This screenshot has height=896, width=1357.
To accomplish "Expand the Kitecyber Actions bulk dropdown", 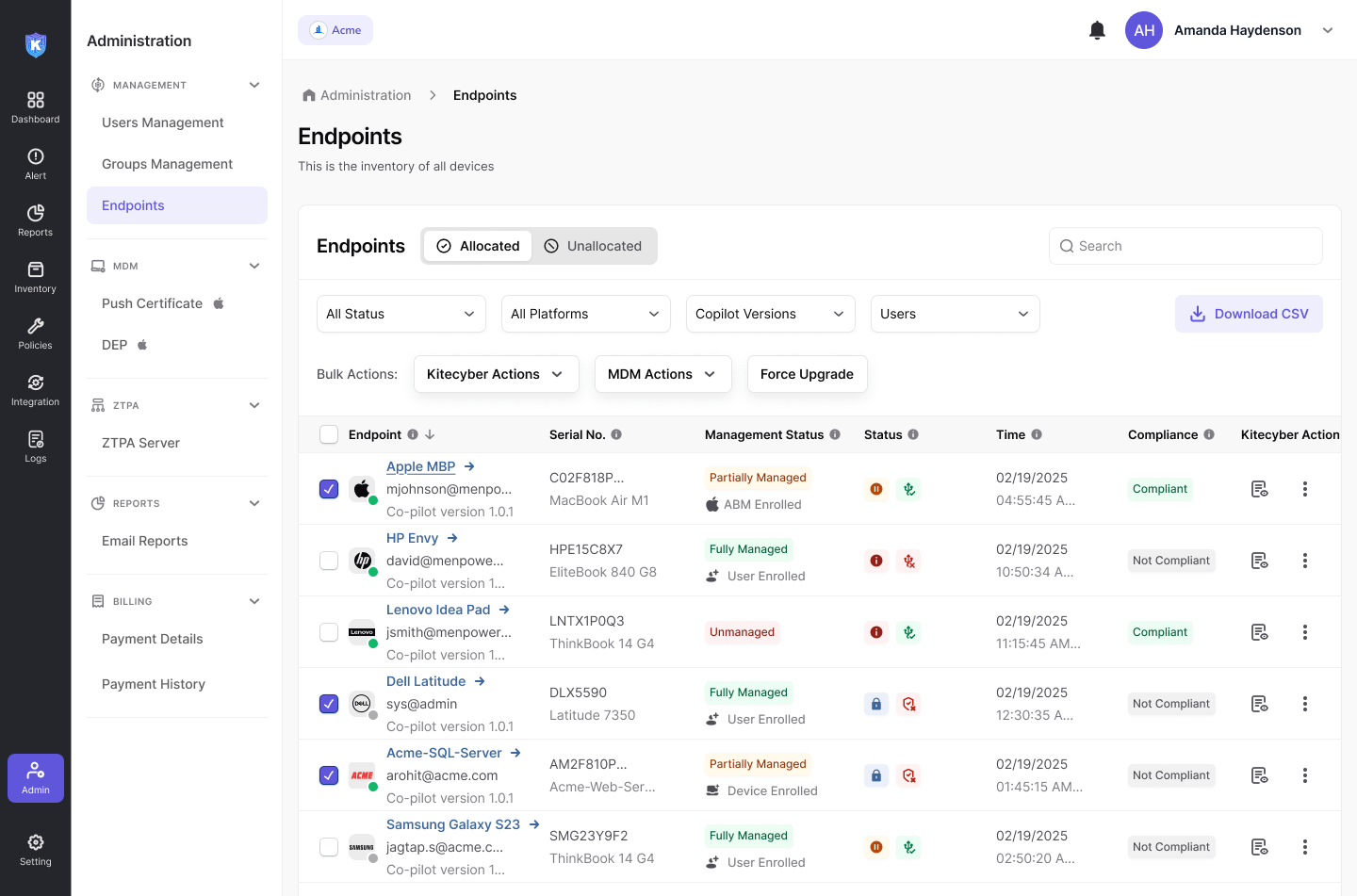I will tap(496, 374).
